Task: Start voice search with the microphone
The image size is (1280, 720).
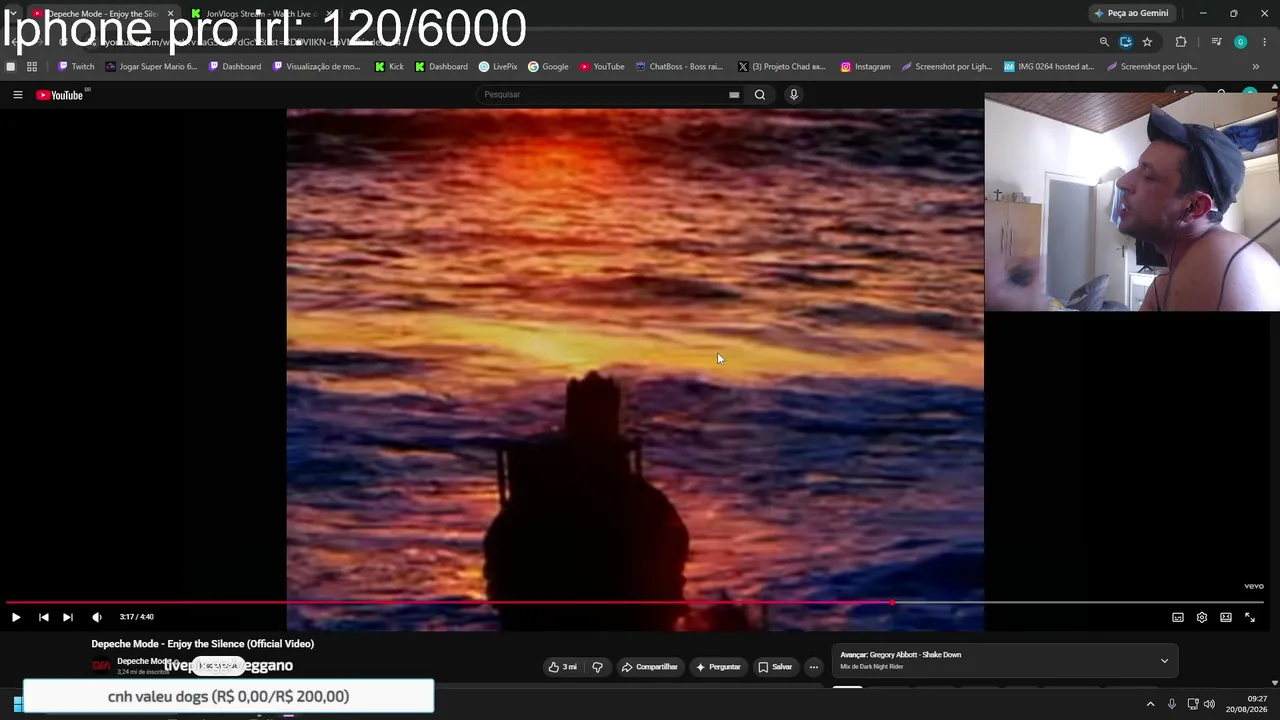Action: point(794,95)
